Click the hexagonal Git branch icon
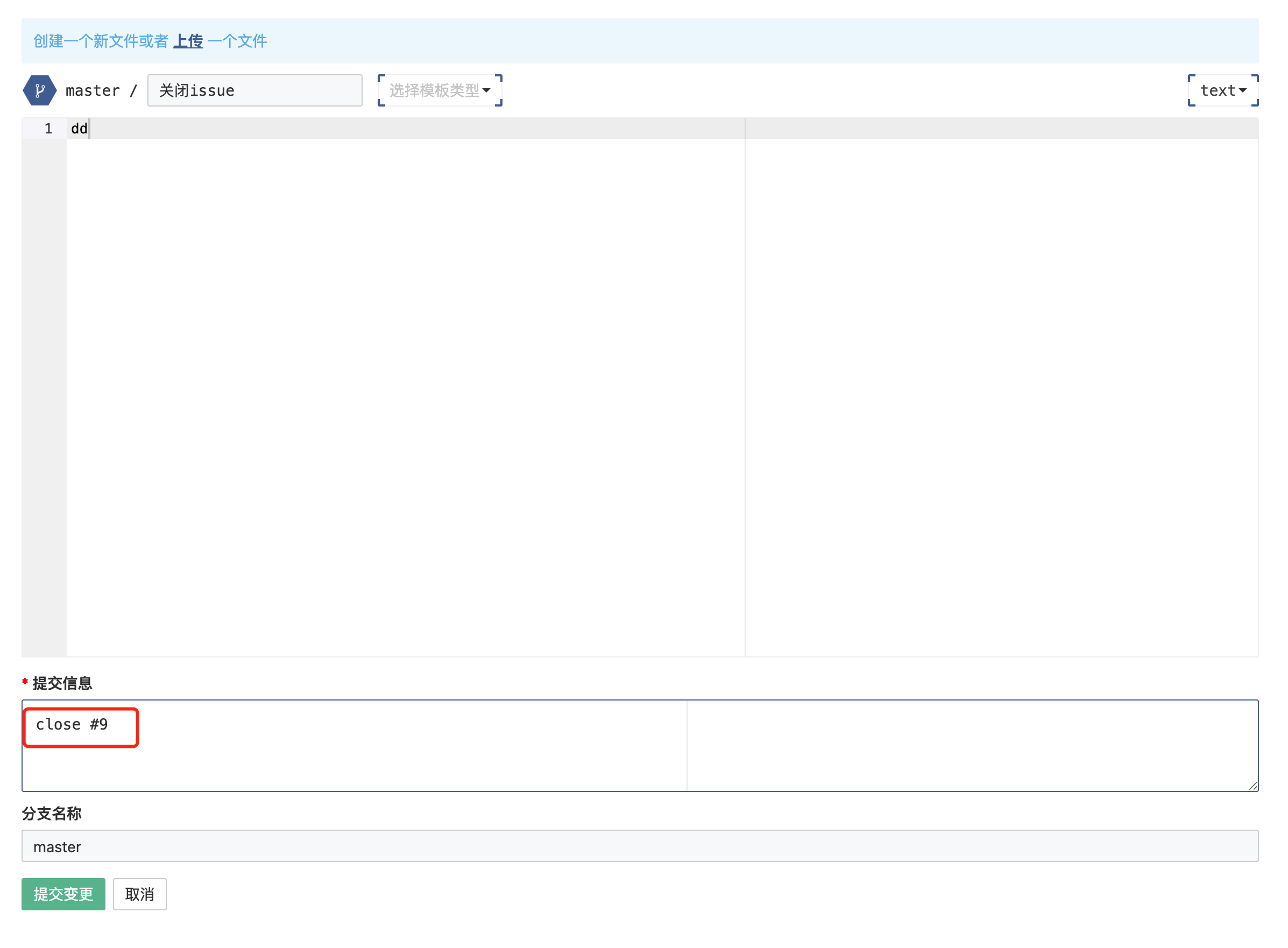This screenshot has height=948, width=1288. pos(39,90)
